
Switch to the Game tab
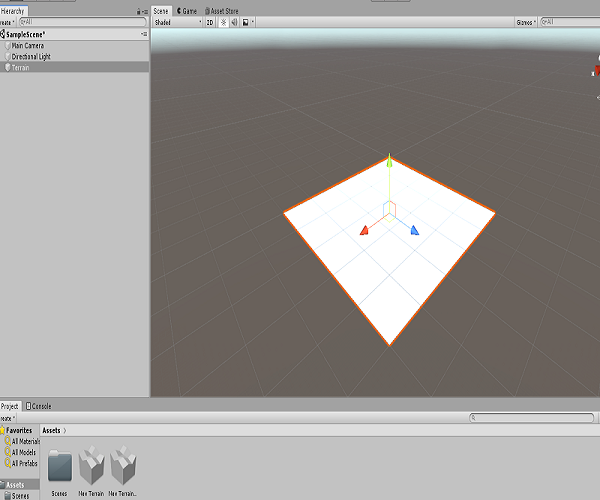pyautogui.click(x=186, y=11)
